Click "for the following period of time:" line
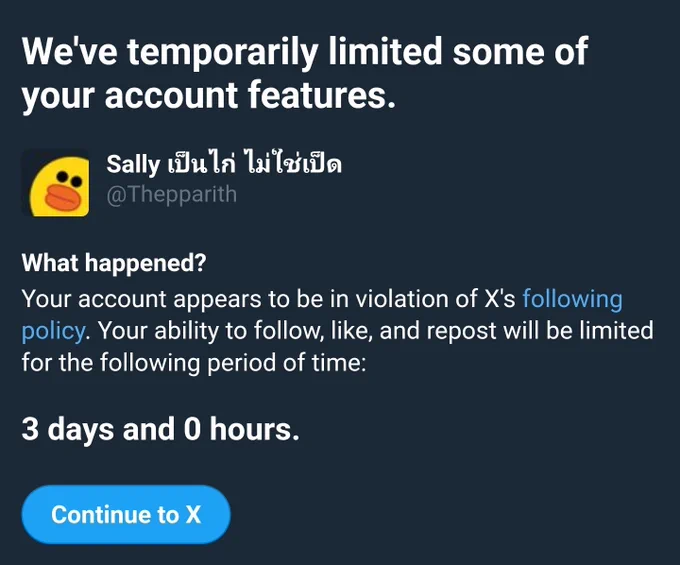The width and height of the screenshot is (680, 565). (194, 363)
